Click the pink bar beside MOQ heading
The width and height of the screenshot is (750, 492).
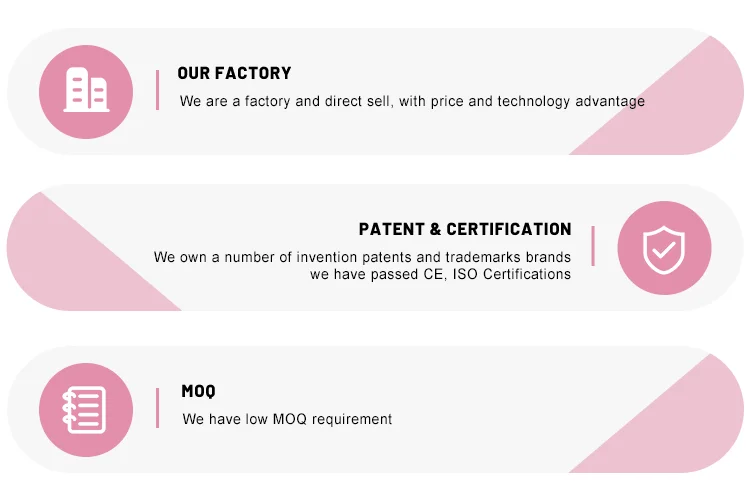[157, 408]
